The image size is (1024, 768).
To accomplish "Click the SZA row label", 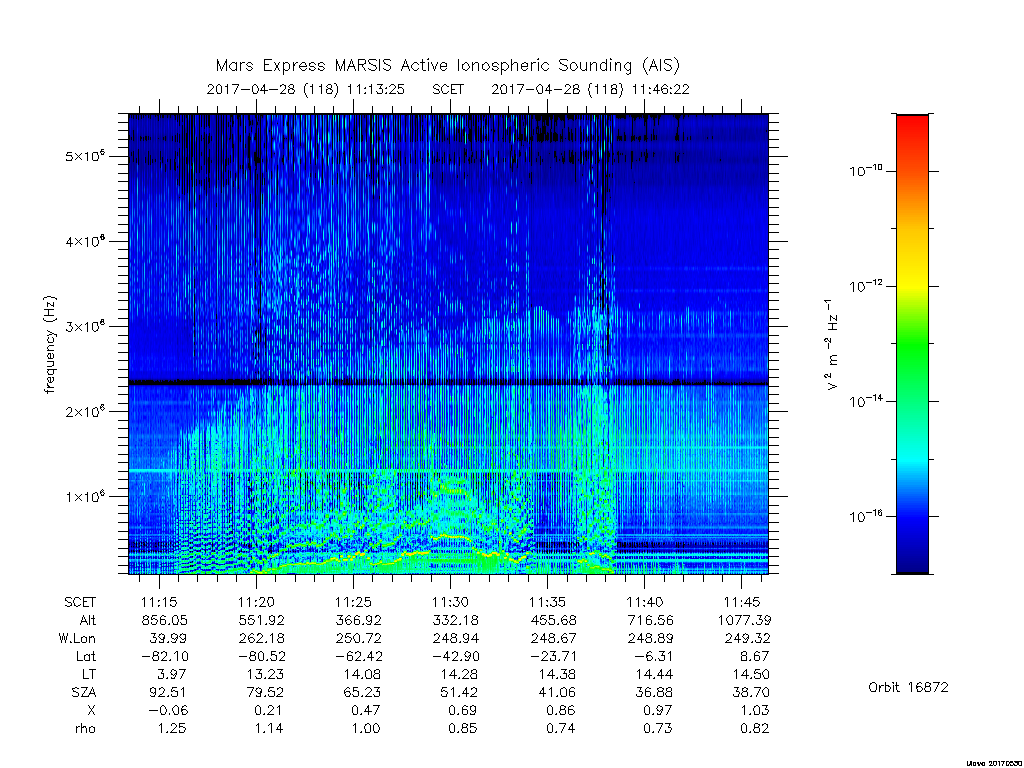I will [84, 692].
